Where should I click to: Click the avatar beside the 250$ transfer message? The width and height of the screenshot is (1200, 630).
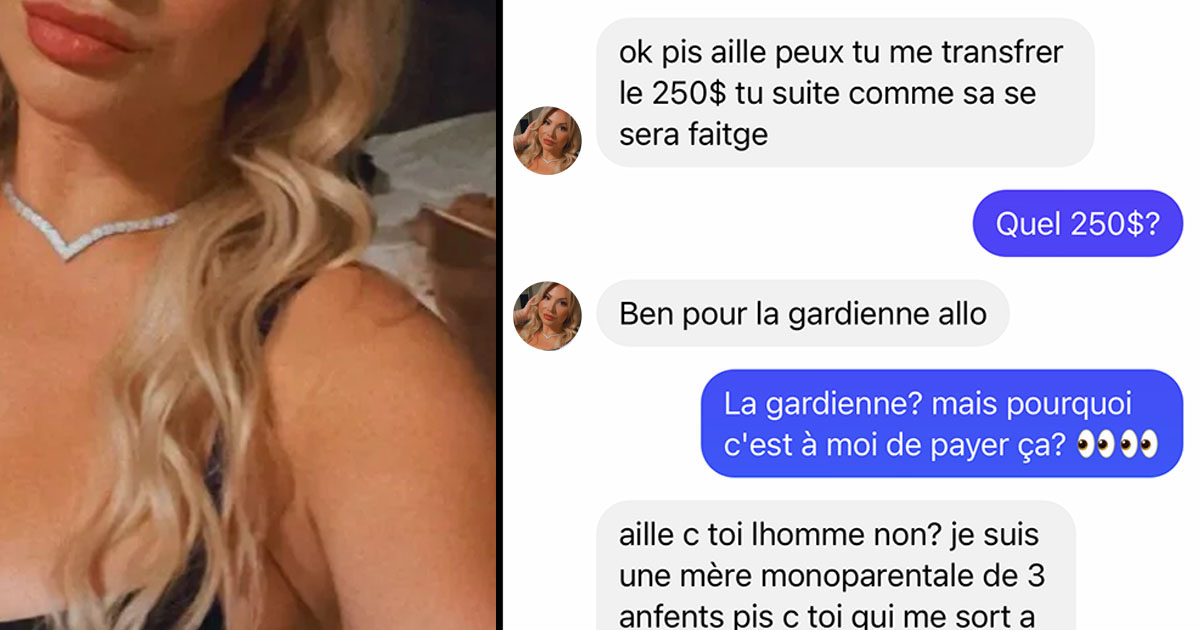click(547, 141)
